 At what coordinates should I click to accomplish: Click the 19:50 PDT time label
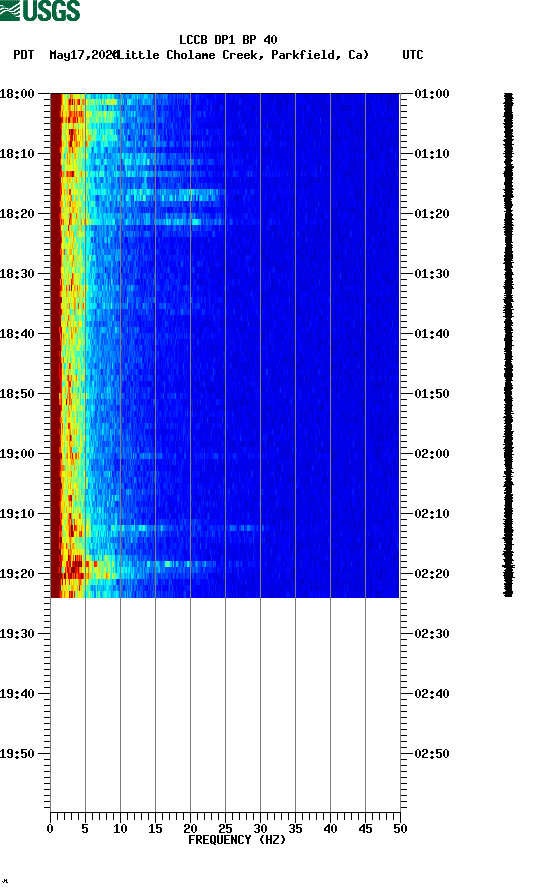17,754
